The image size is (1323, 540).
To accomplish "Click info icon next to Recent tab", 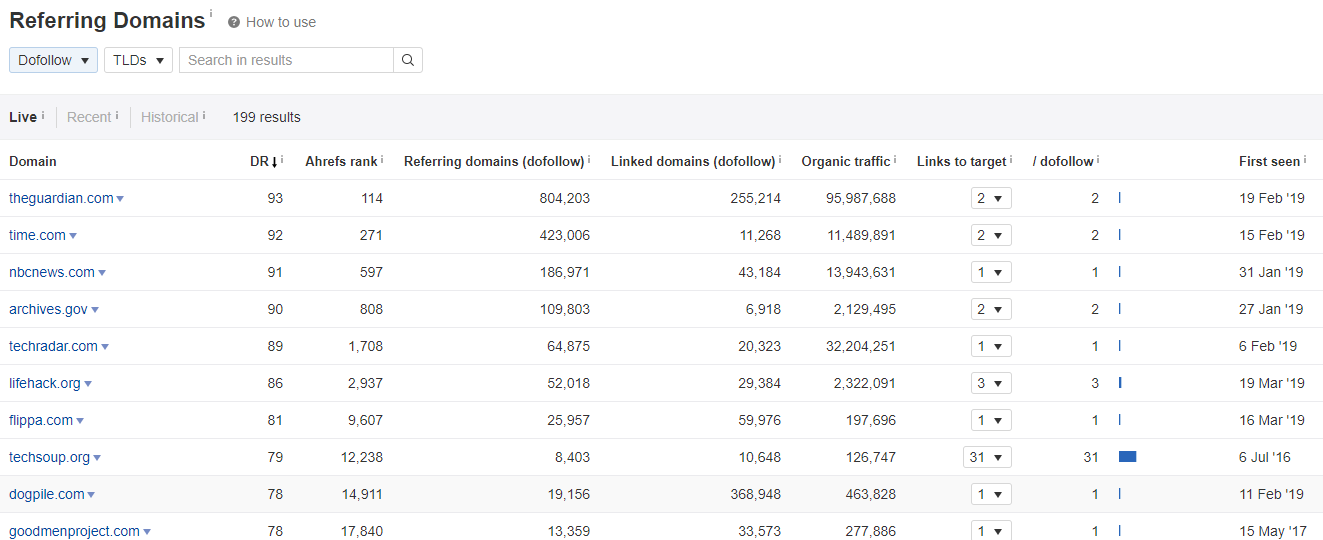I will click(117, 115).
